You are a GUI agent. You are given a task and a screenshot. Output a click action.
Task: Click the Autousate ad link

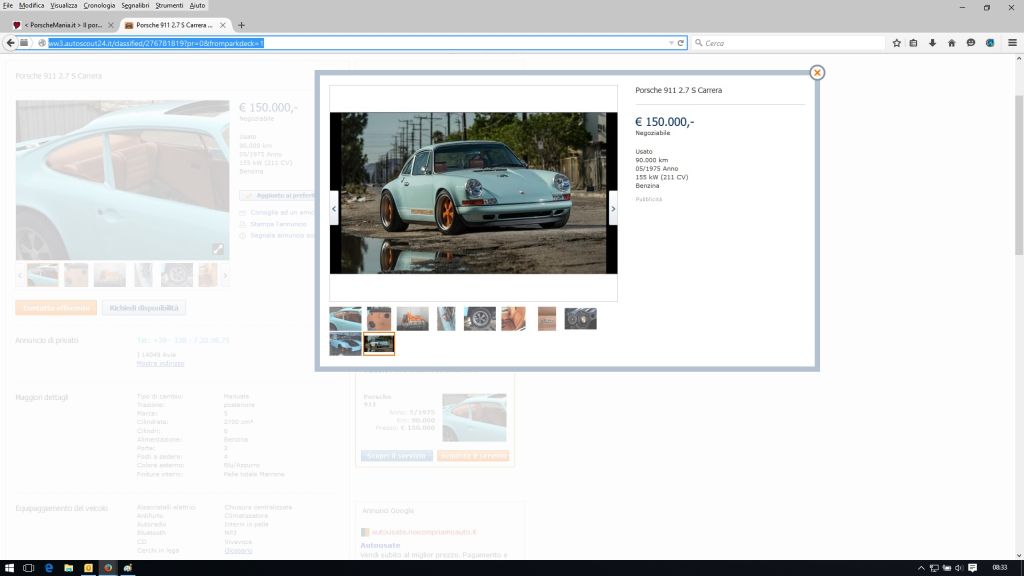tap(380, 545)
